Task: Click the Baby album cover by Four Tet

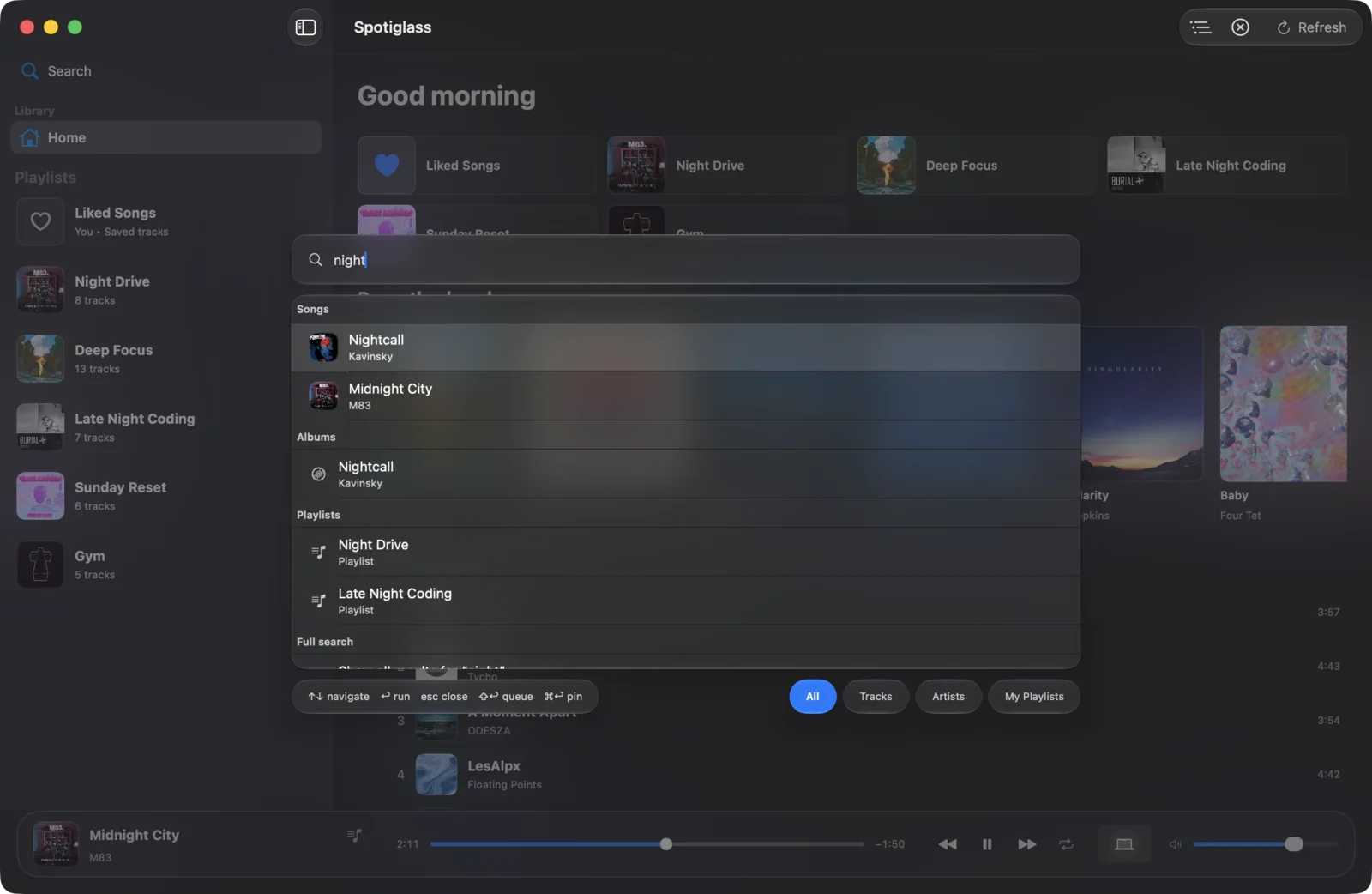Action: pyautogui.click(x=1283, y=403)
